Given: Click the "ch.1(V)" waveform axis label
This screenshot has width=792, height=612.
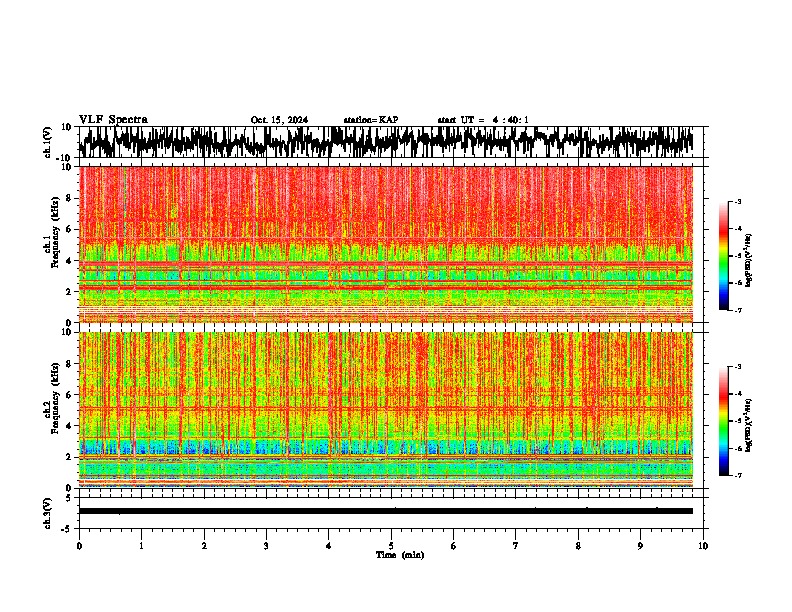Looking at the screenshot, I should click(x=48, y=142).
